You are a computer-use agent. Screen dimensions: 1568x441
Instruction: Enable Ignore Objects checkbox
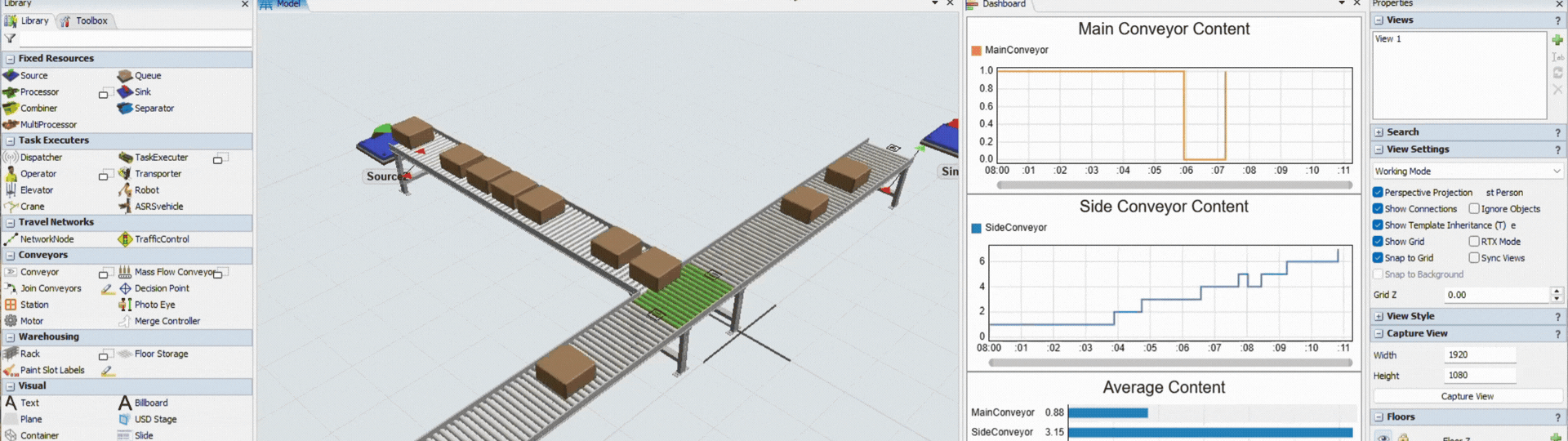tap(1474, 209)
